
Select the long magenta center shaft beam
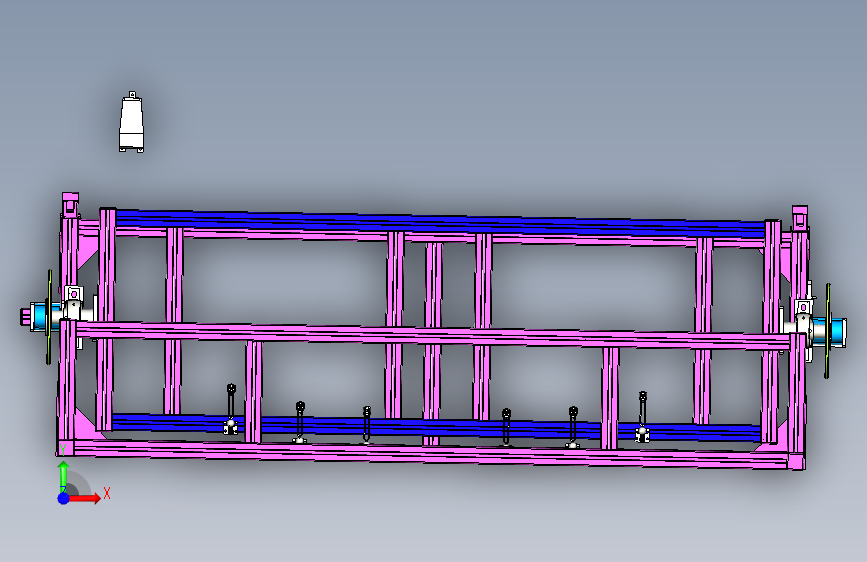coord(432,336)
